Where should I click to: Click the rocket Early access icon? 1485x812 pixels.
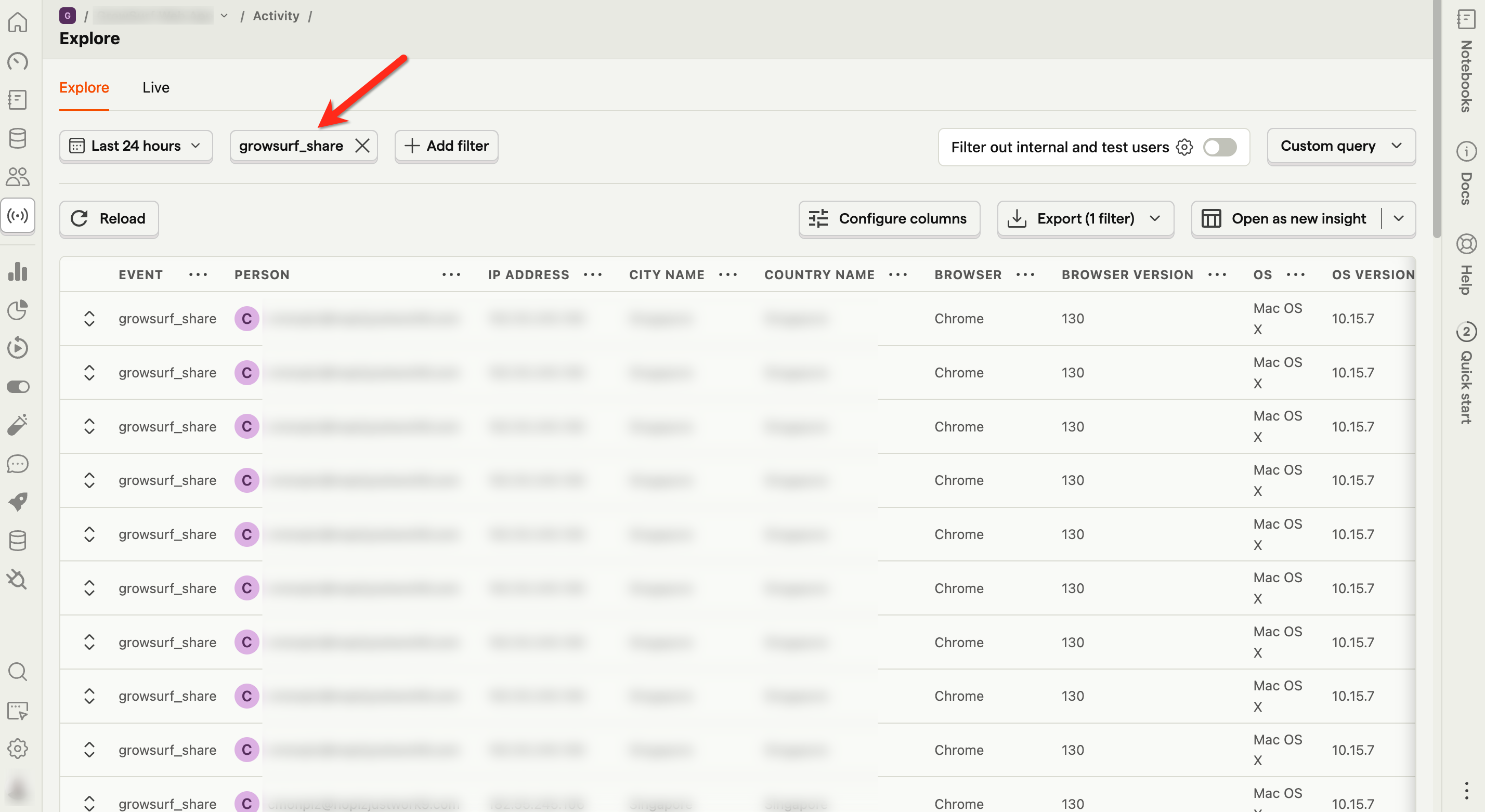17,501
